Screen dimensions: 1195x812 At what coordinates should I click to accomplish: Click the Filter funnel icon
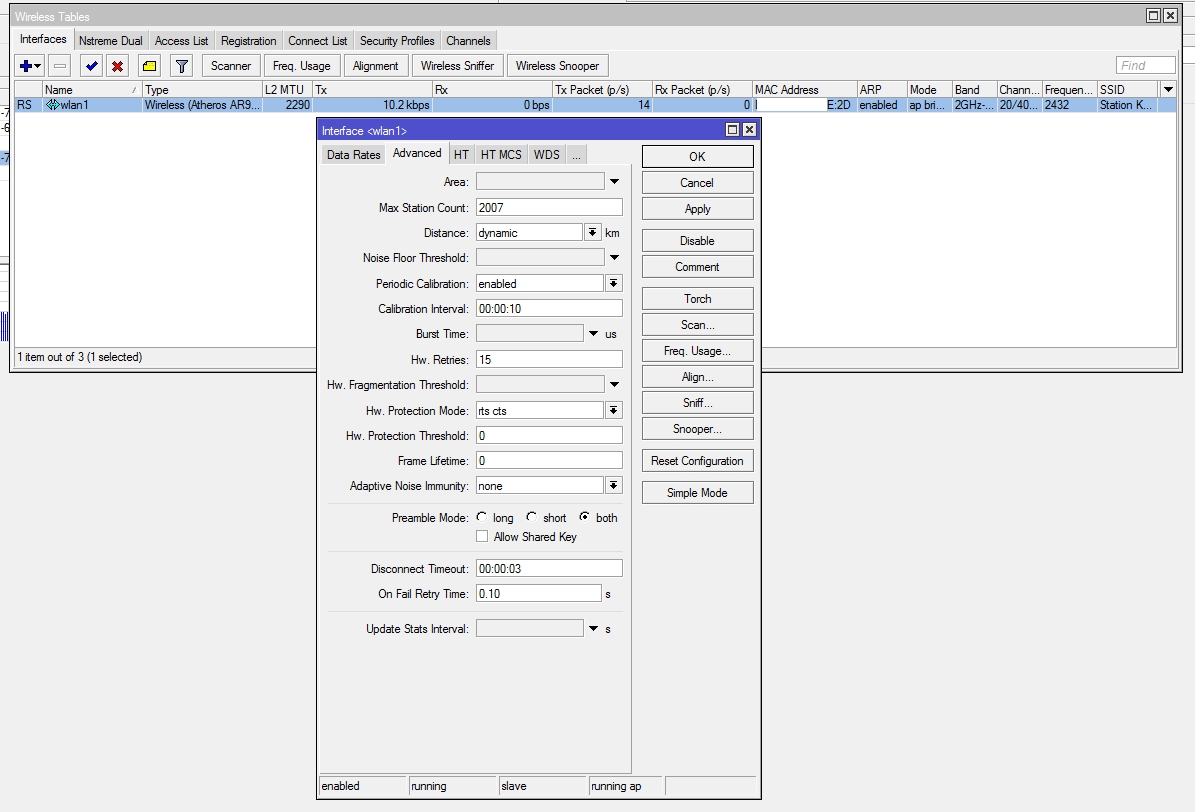[181, 66]
